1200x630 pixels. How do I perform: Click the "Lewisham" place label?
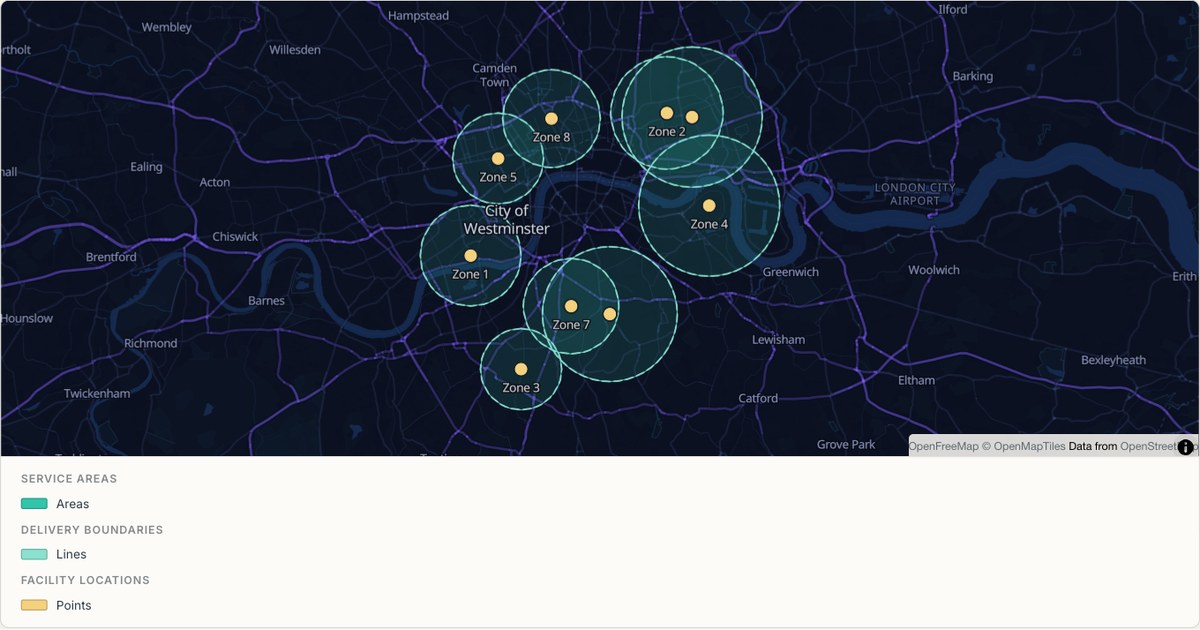coord(778,340)
